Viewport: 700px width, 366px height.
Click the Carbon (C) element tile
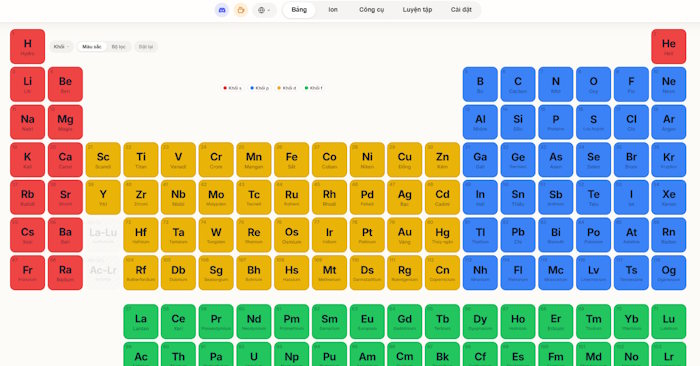(x=518, y=84)
